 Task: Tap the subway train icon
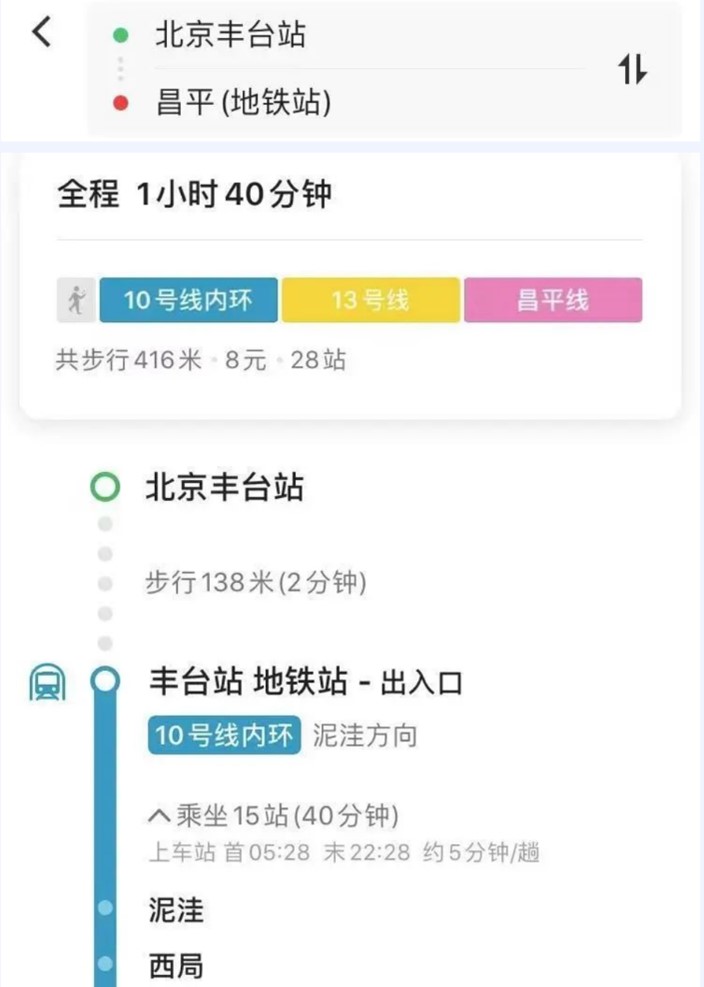click(48, 684)
